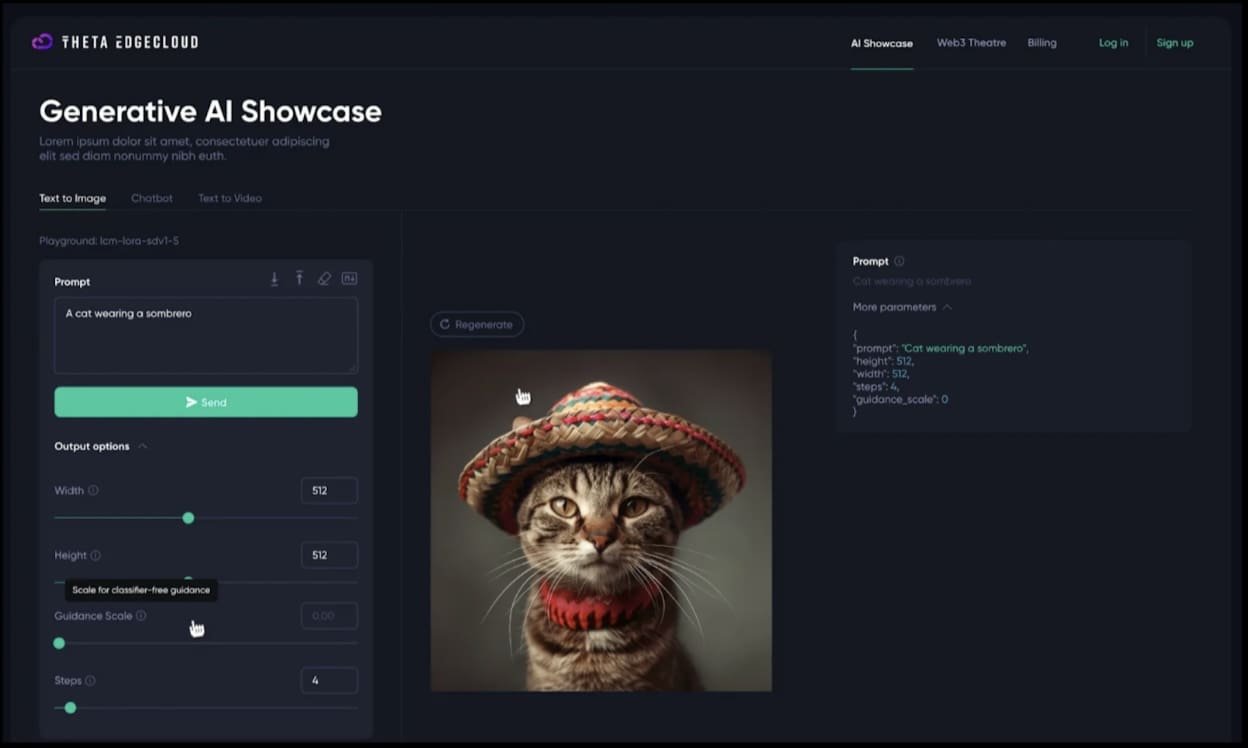This screenshot has height=748, width=1248.
Task: Switch to the Chatbot tab
Action: (x=152, y=198)
